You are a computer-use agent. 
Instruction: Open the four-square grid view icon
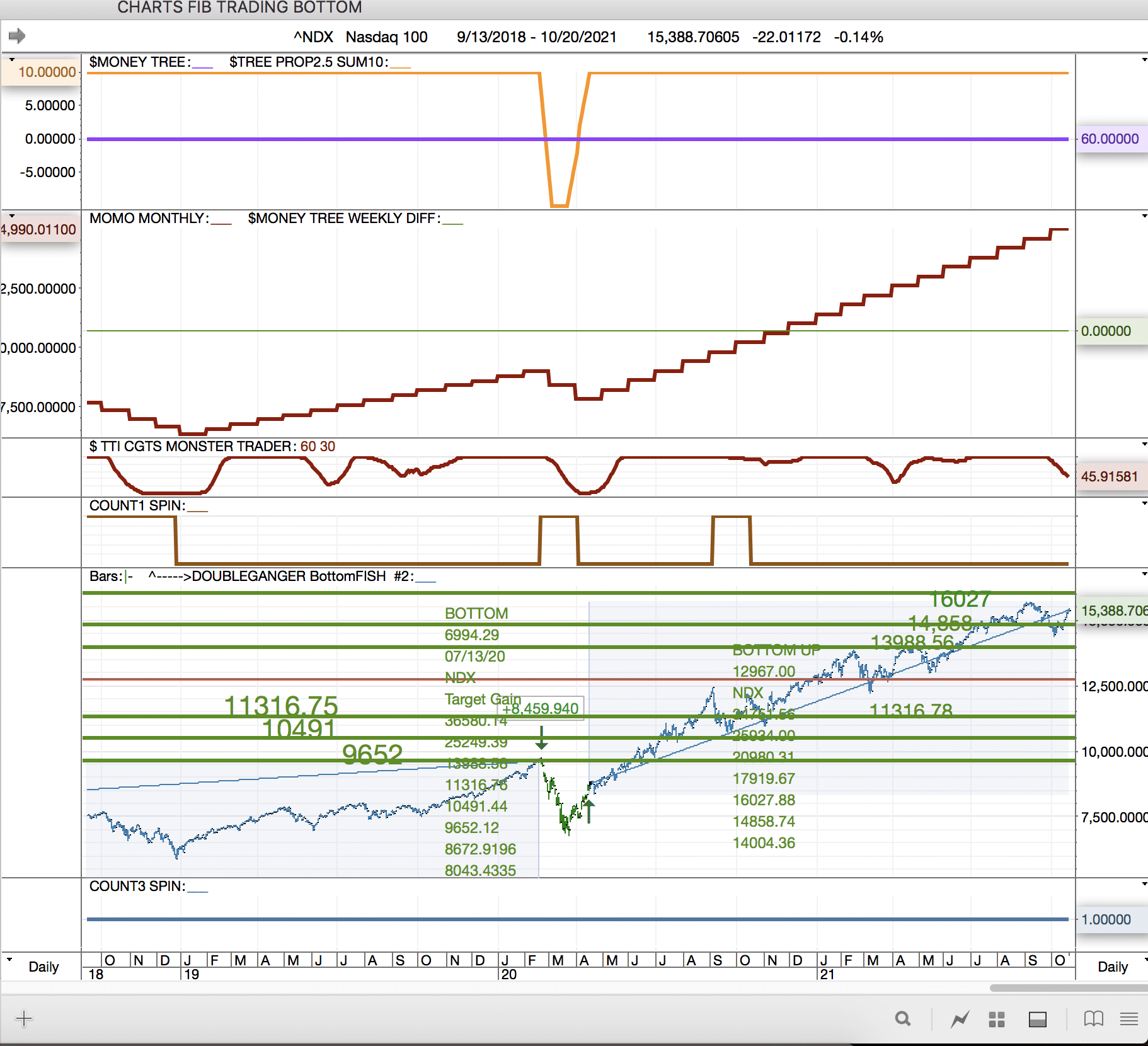[x=996, y=1019]
